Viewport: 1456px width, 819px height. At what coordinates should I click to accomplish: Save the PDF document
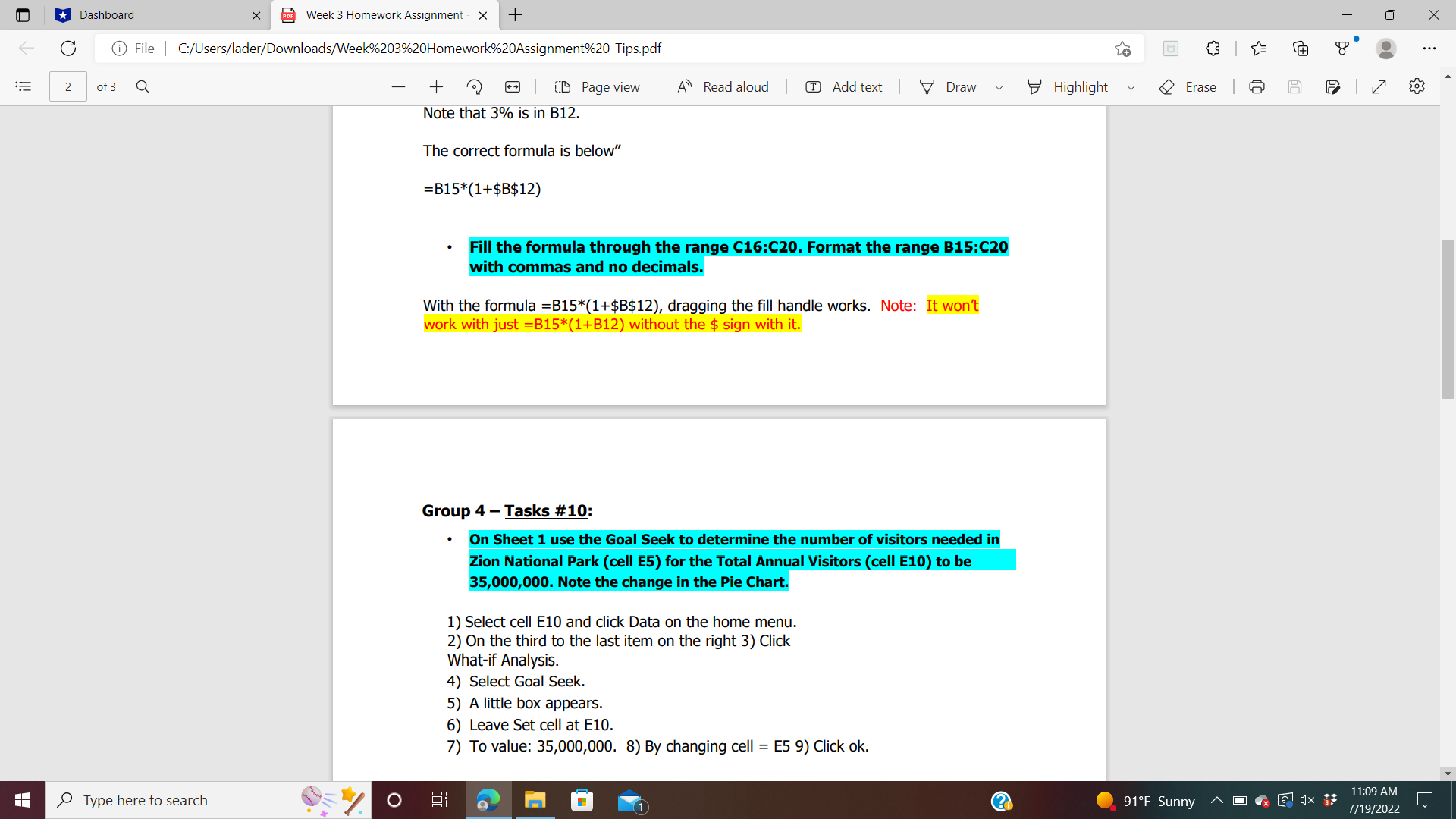click(1294, 86)
